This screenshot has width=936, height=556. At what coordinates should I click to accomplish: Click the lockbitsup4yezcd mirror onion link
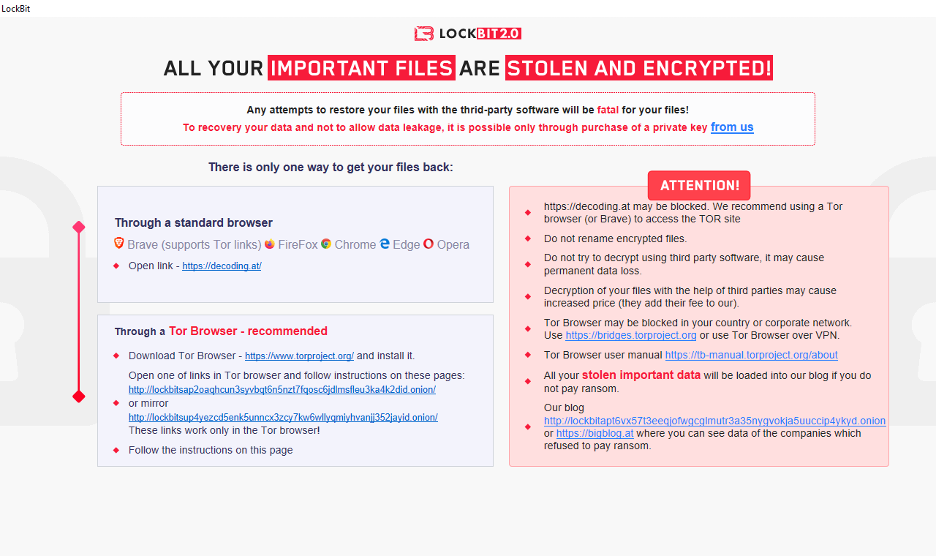[283, 417]
